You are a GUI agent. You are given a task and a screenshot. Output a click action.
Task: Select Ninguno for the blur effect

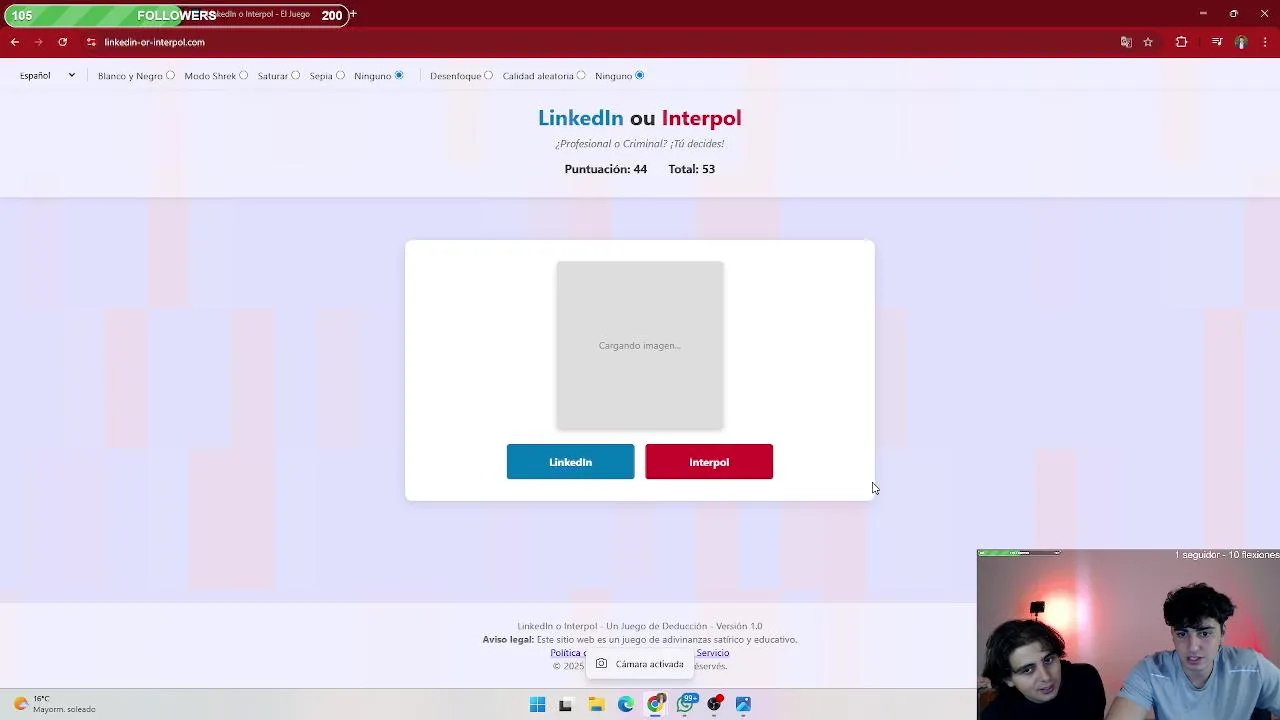[640, 75]
